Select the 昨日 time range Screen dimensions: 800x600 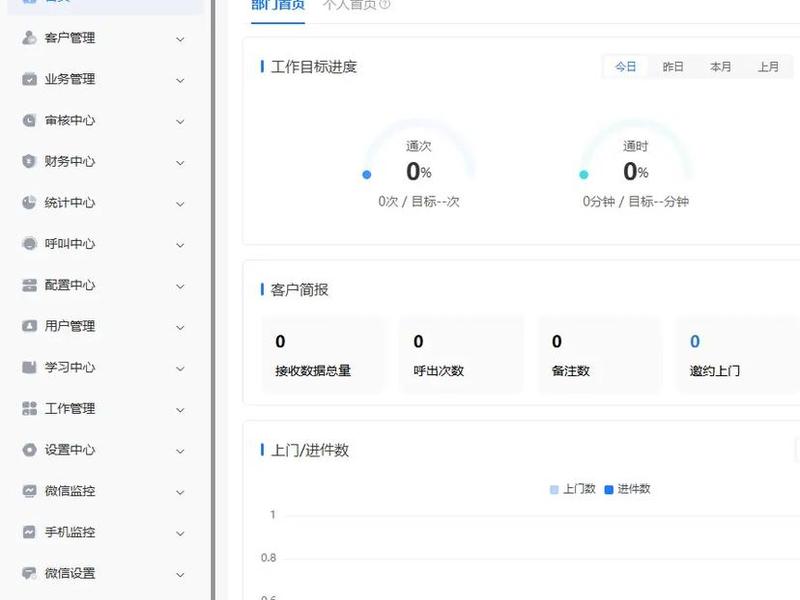(673, 67)
